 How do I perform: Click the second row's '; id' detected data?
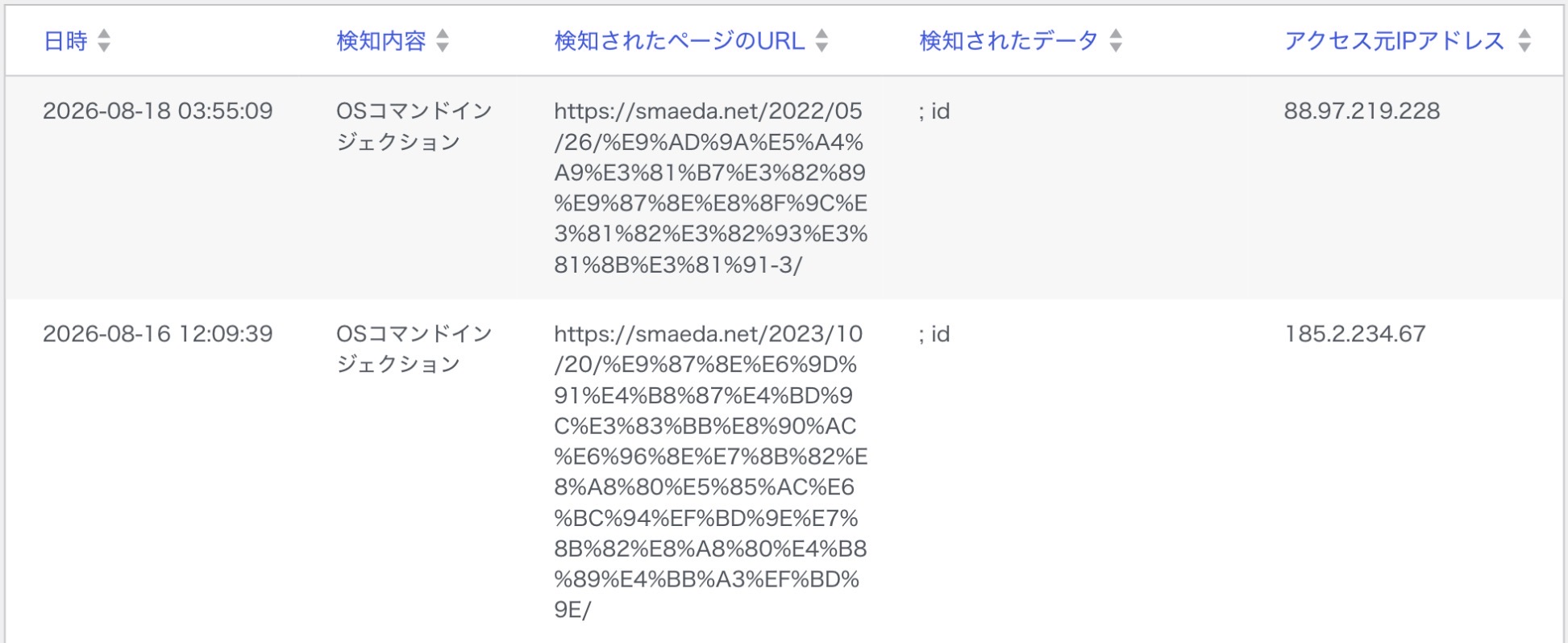pos(934,333)
